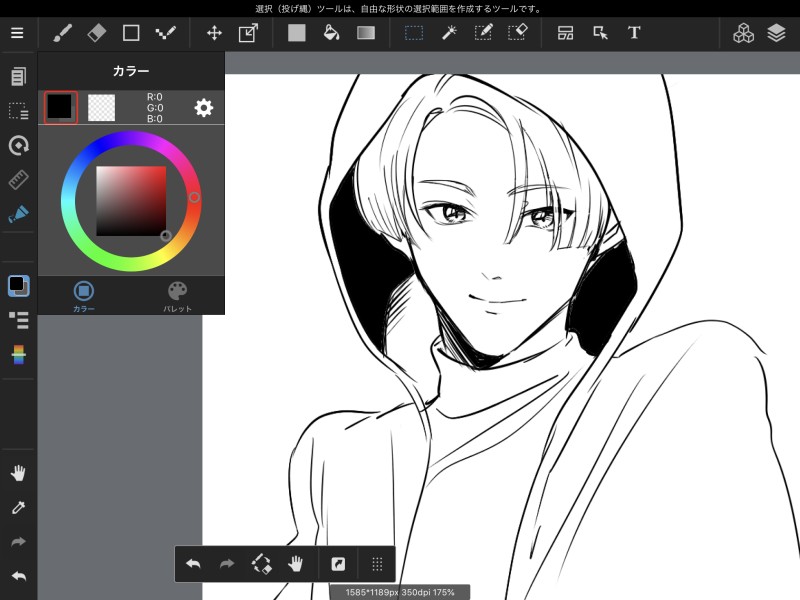Viewport: 800px width, 600px height.
Task: Open color settings gear
Action: point(204,108)
